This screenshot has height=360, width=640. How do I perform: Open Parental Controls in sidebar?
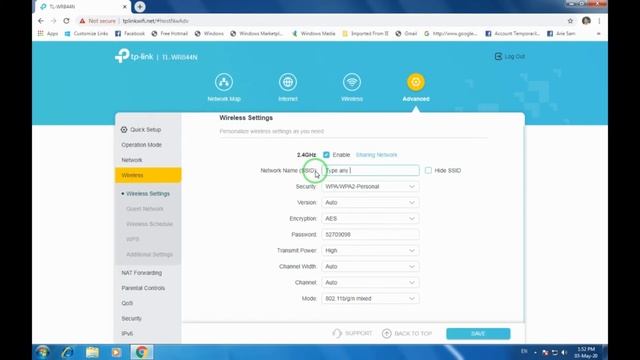tap(143, 288)
